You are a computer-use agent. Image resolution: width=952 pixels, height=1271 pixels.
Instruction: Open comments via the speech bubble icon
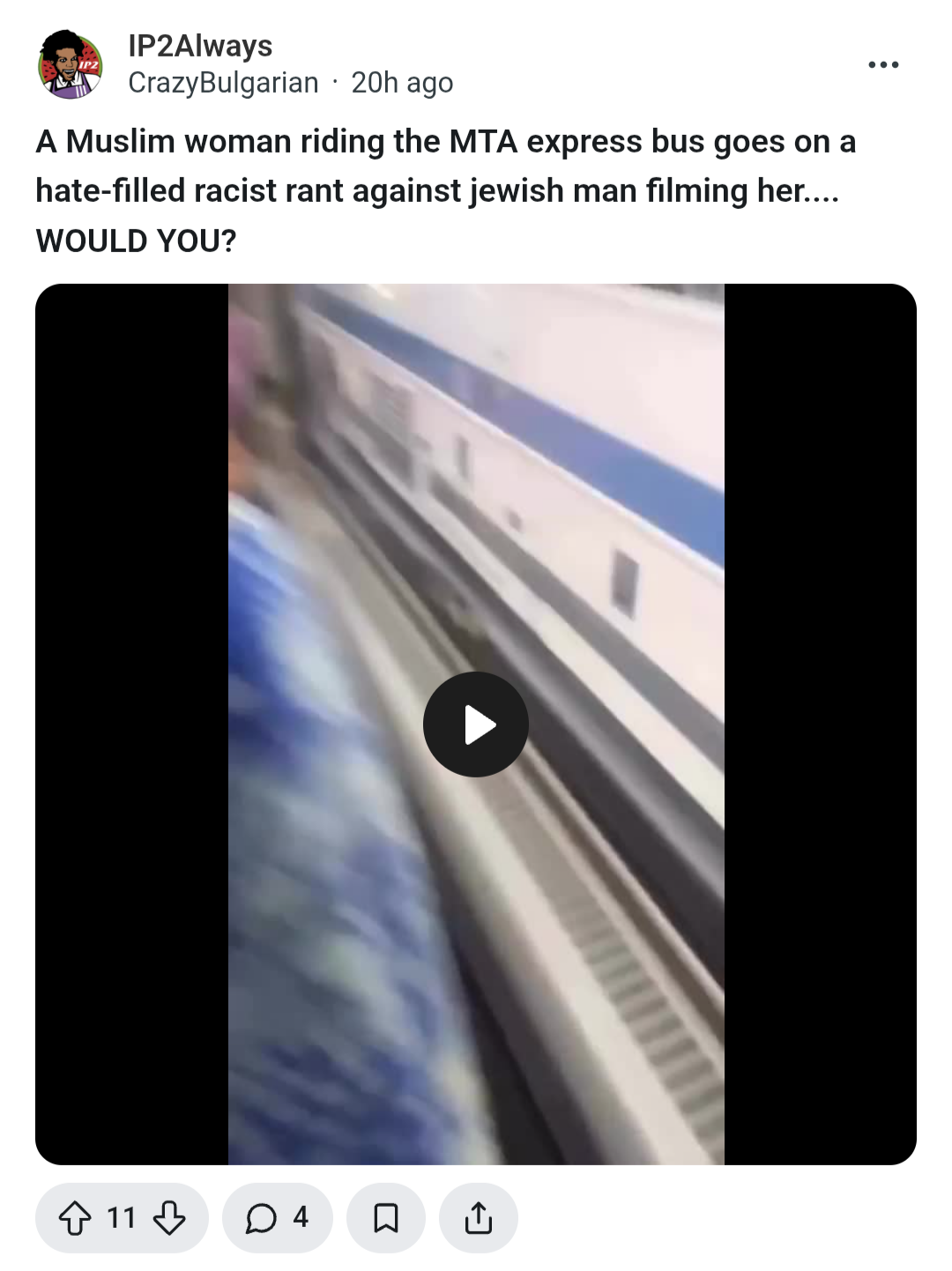[261, 1218]
